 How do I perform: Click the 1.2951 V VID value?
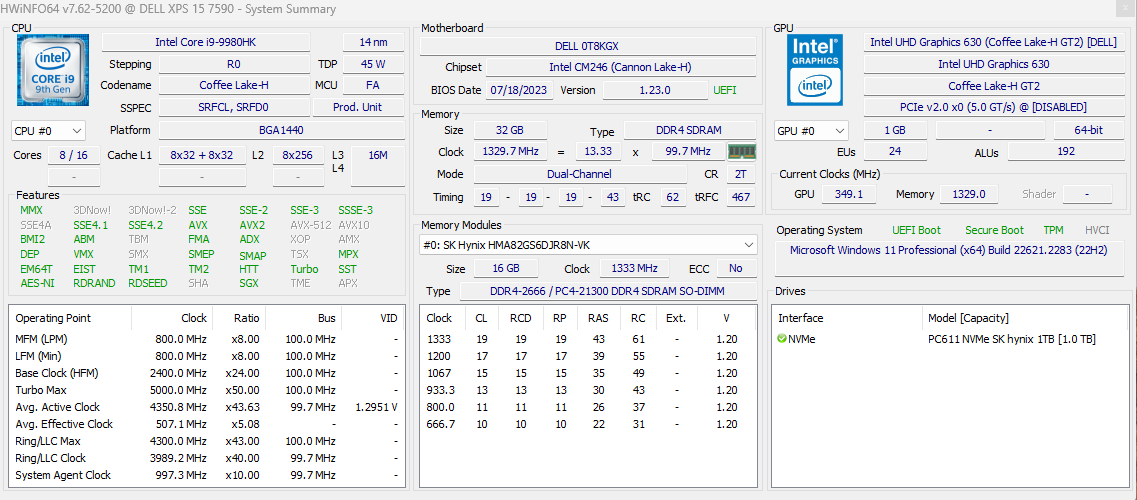[376, 407]
